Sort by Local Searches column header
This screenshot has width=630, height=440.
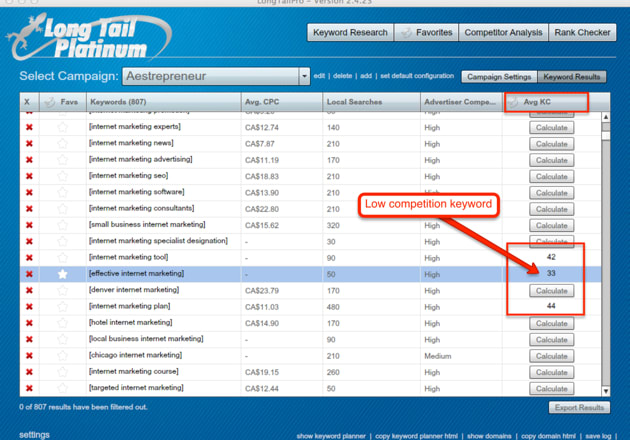coord(371,102)
